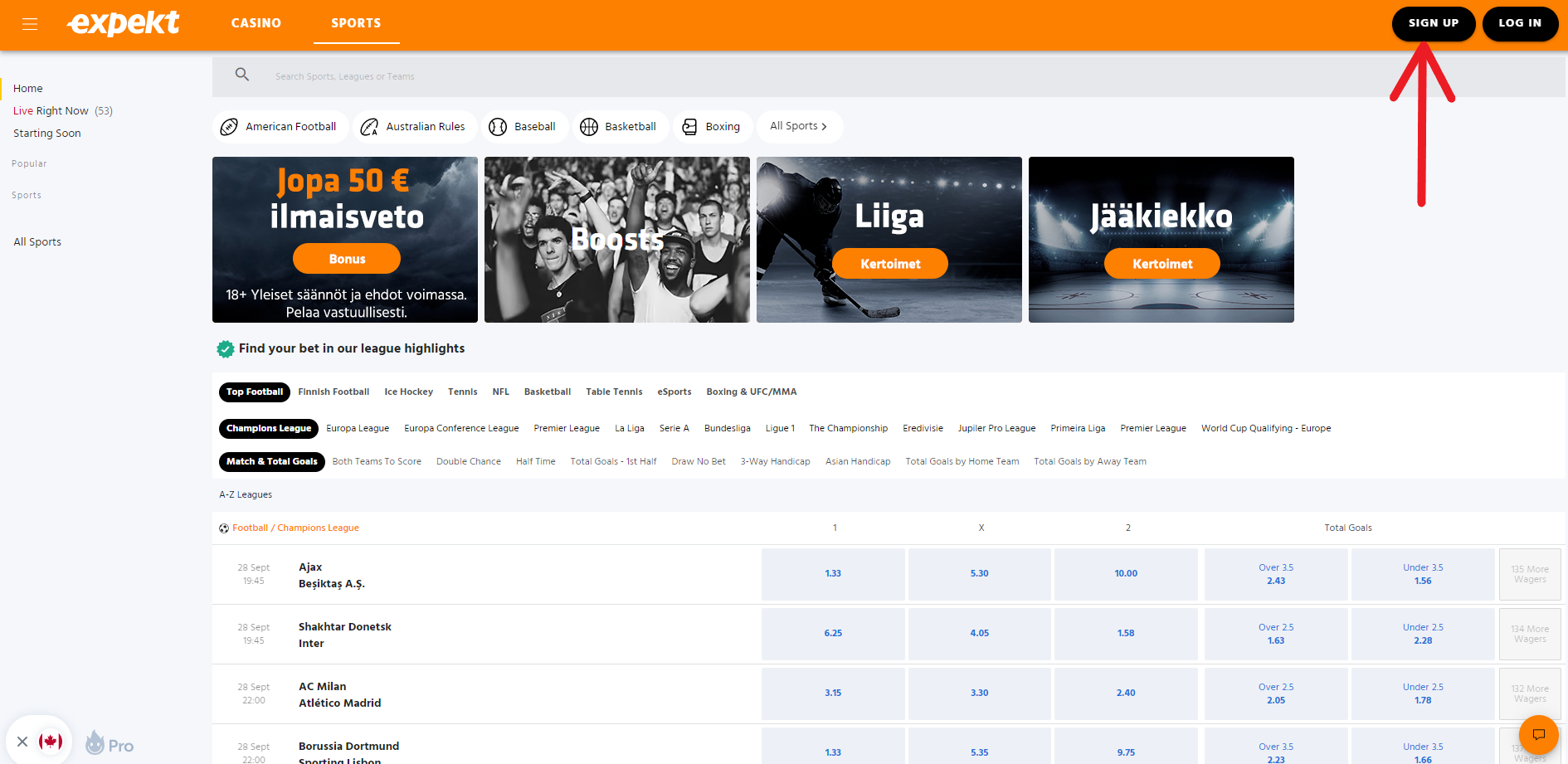This screenshot has width=1568, height=764.
Task: Select the Half Time market
Action: point(536,462)
